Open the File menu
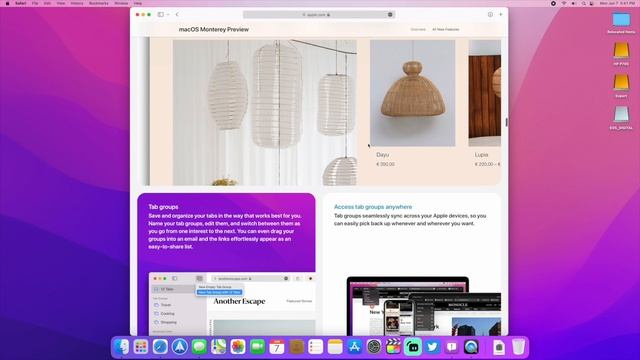 tap(35, 3)
